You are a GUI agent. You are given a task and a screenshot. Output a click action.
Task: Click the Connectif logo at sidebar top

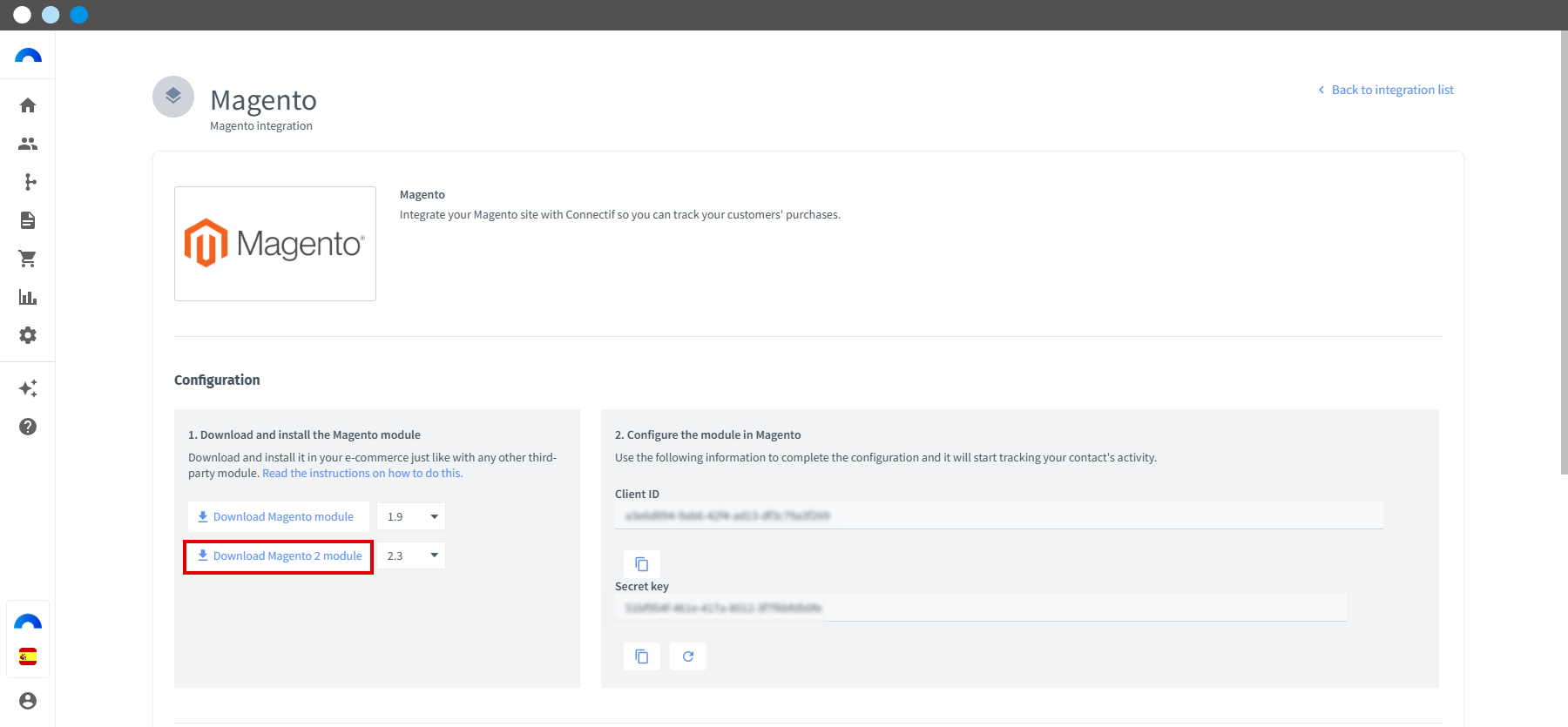pos(28,56)
